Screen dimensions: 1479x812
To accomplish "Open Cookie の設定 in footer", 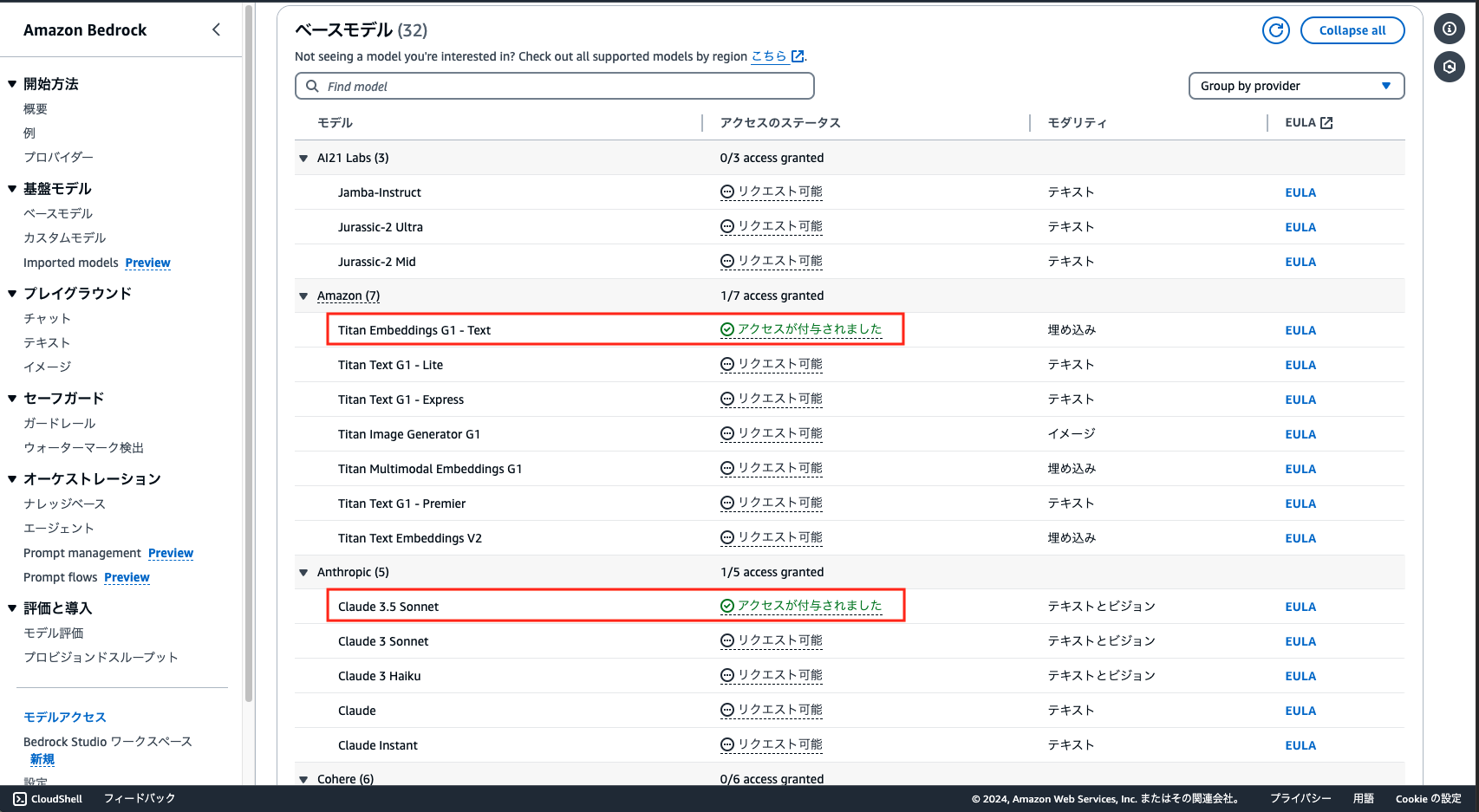I will point(1429,799).
